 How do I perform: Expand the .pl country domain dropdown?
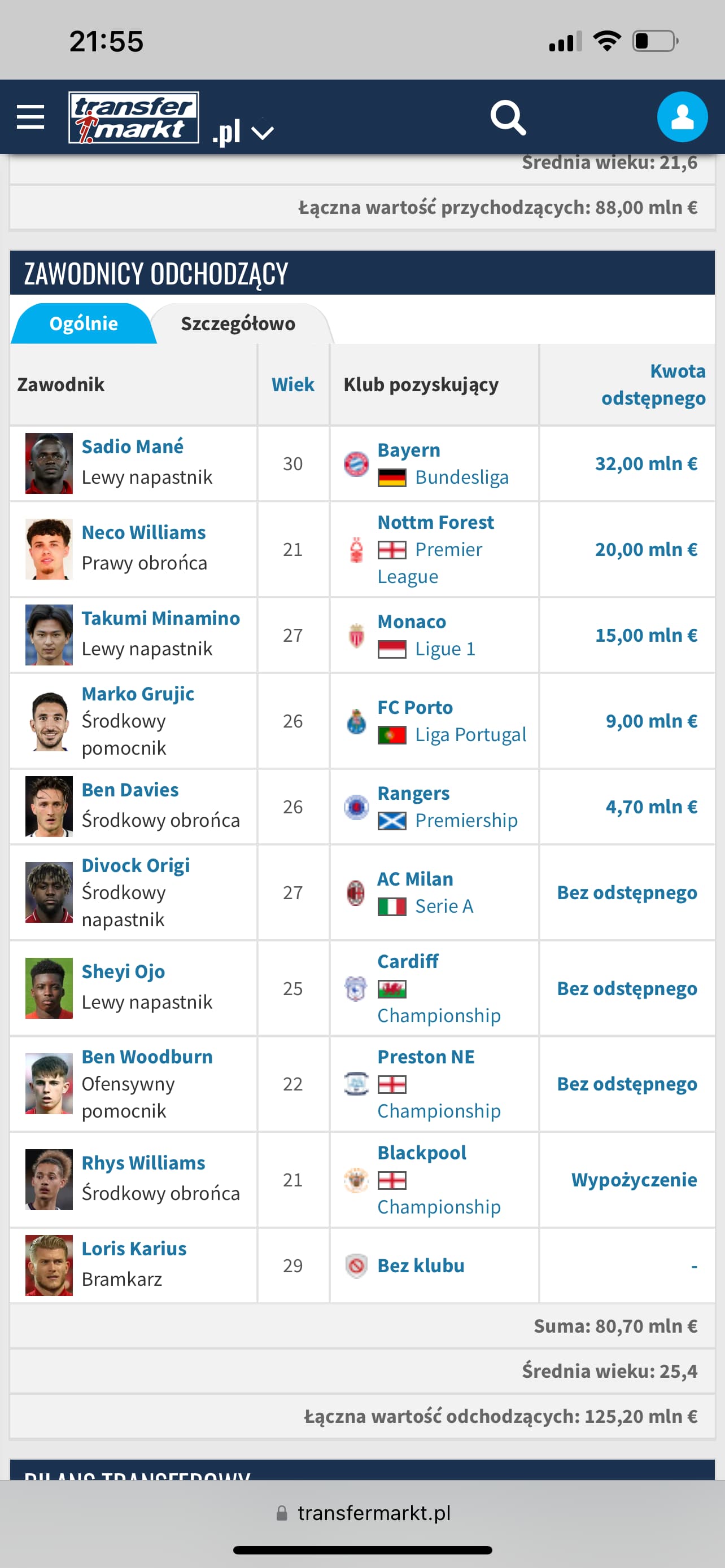[263, 132]
